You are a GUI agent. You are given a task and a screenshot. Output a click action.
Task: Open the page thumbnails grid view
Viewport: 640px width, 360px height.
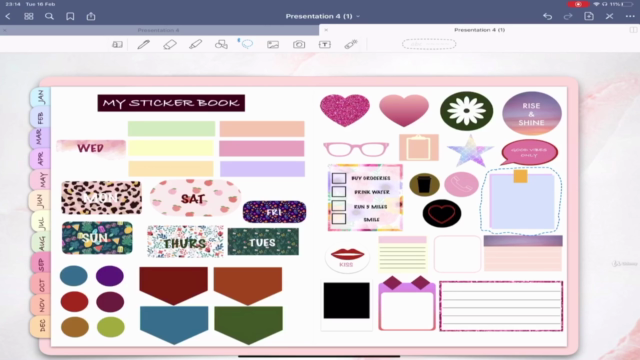coord(29,16)
